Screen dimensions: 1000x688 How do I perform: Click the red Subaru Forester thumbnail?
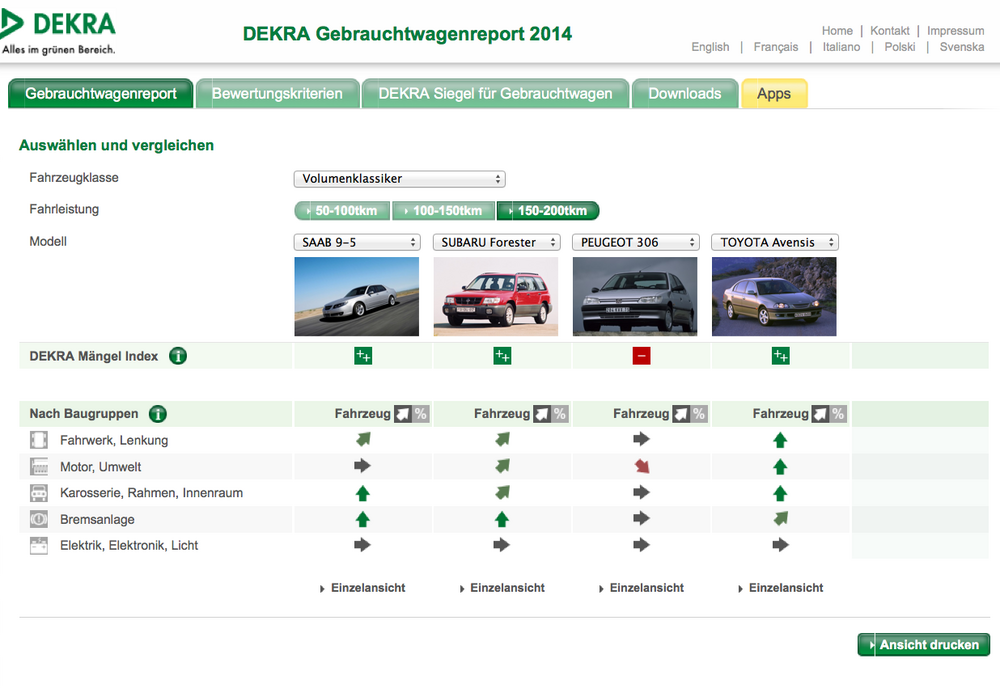tap(496, 296)
